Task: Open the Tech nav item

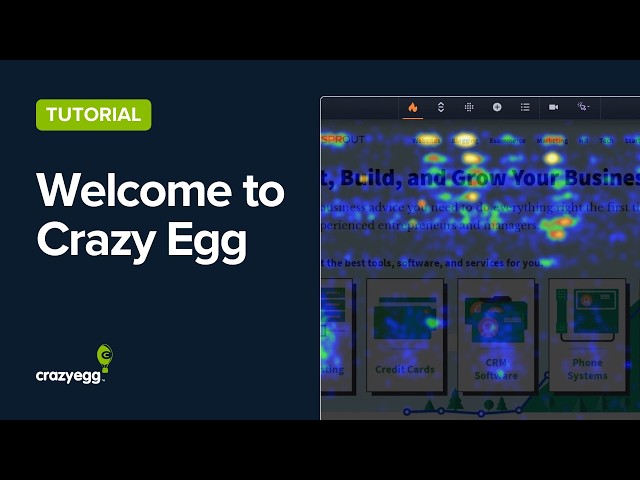Action: 606,141
